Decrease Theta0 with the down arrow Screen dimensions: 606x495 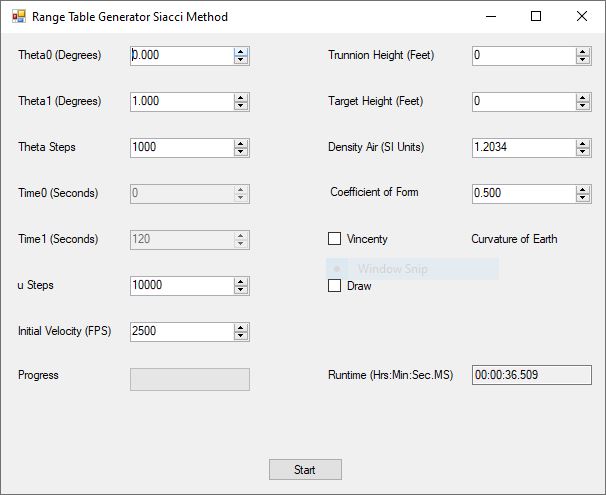241,60
